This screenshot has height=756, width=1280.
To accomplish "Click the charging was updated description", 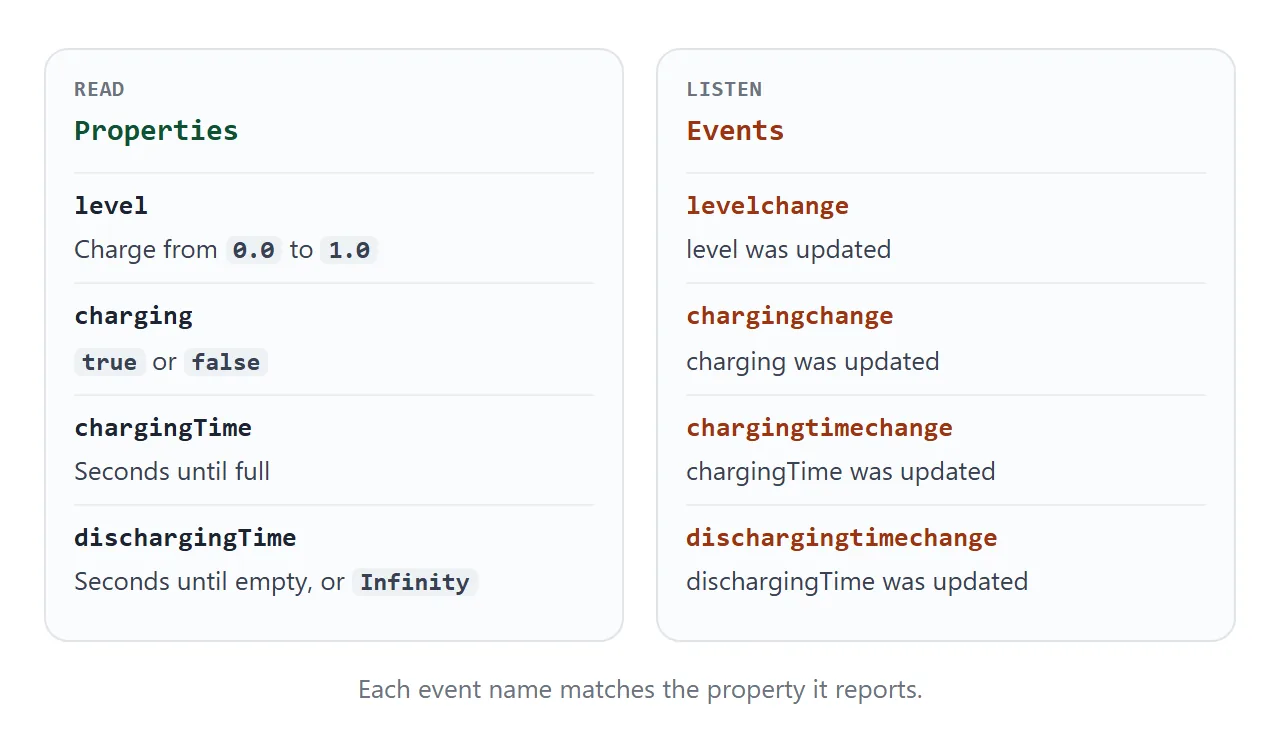I will click(x=812, y=361).
